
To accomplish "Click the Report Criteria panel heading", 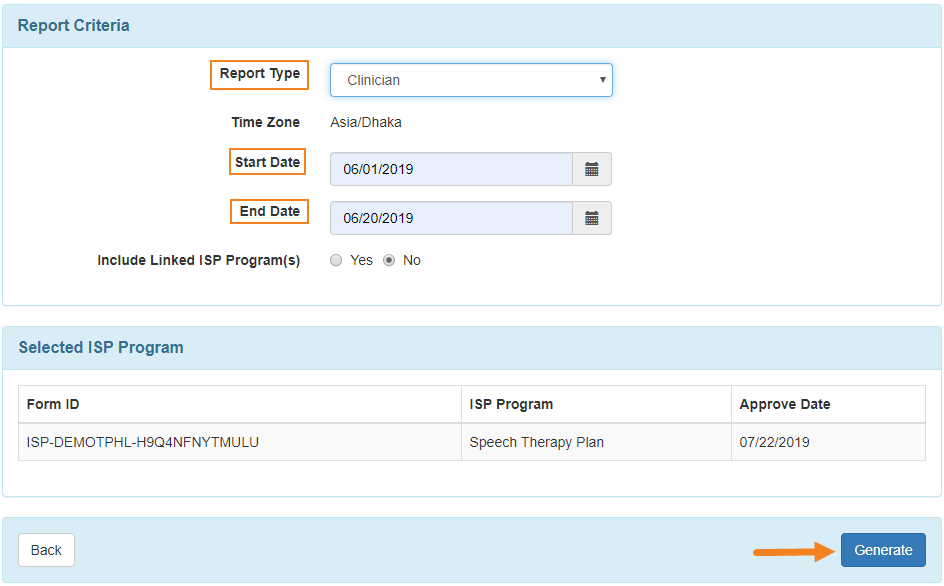I will pos(73,25).
